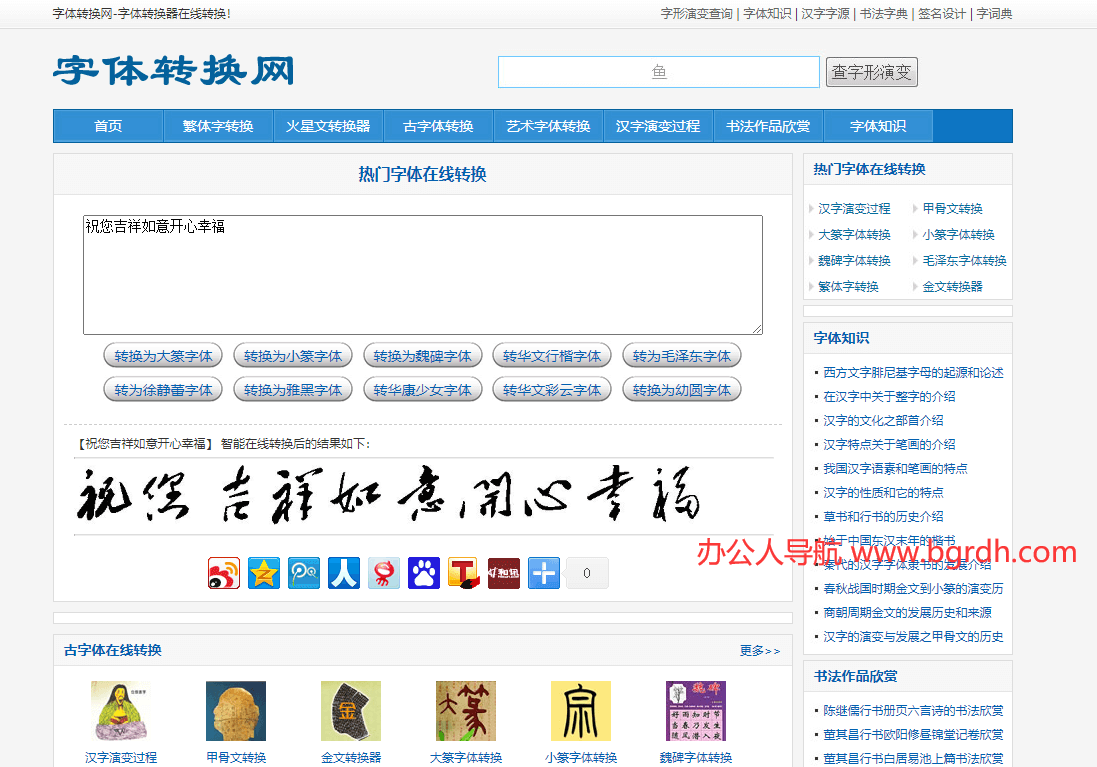Switch to the 繁体字转换 navigation tab
The width and height of the screenshot is (1097, 767).
[218, 126]
